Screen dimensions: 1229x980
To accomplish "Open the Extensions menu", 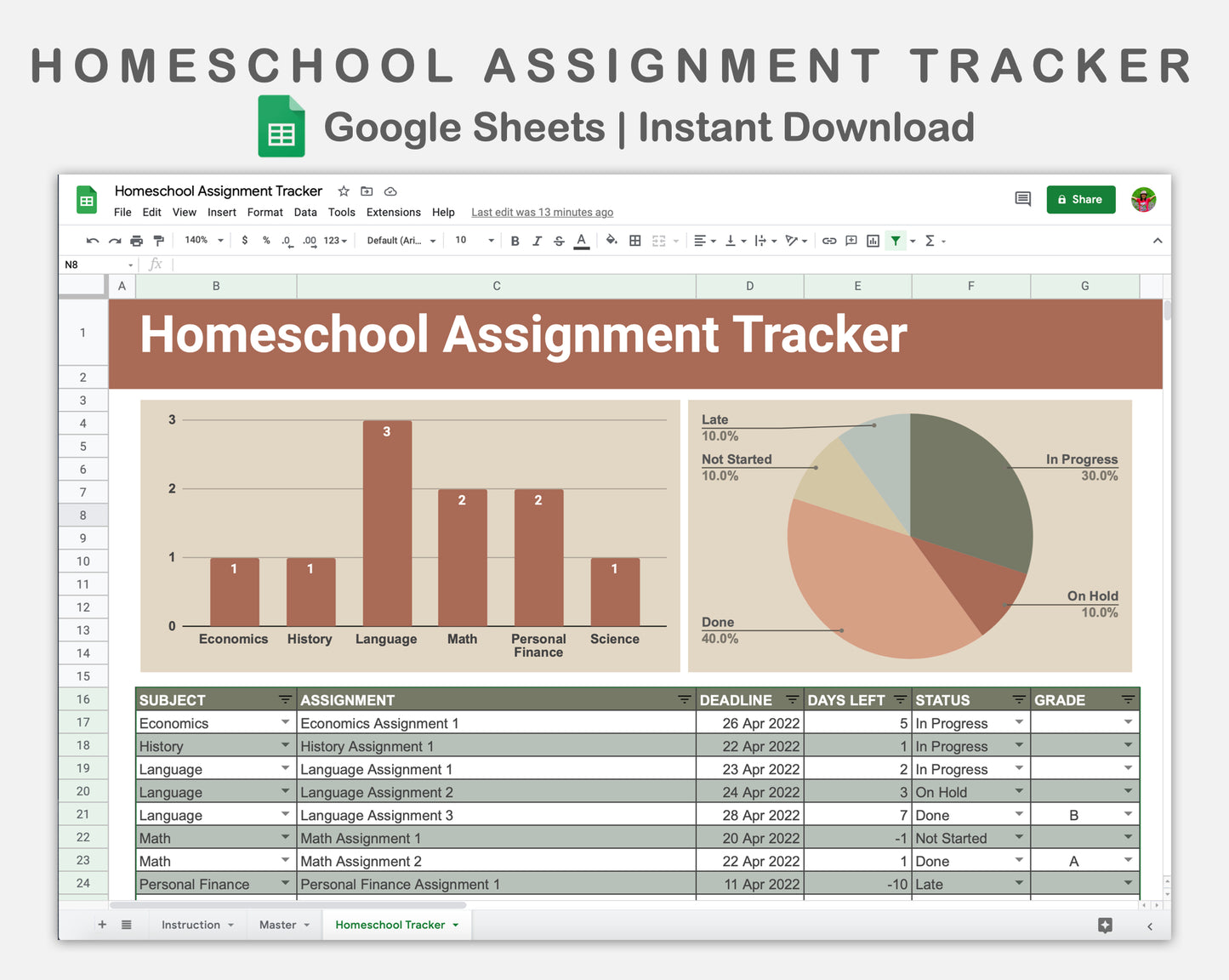I will tap(393, 212).
